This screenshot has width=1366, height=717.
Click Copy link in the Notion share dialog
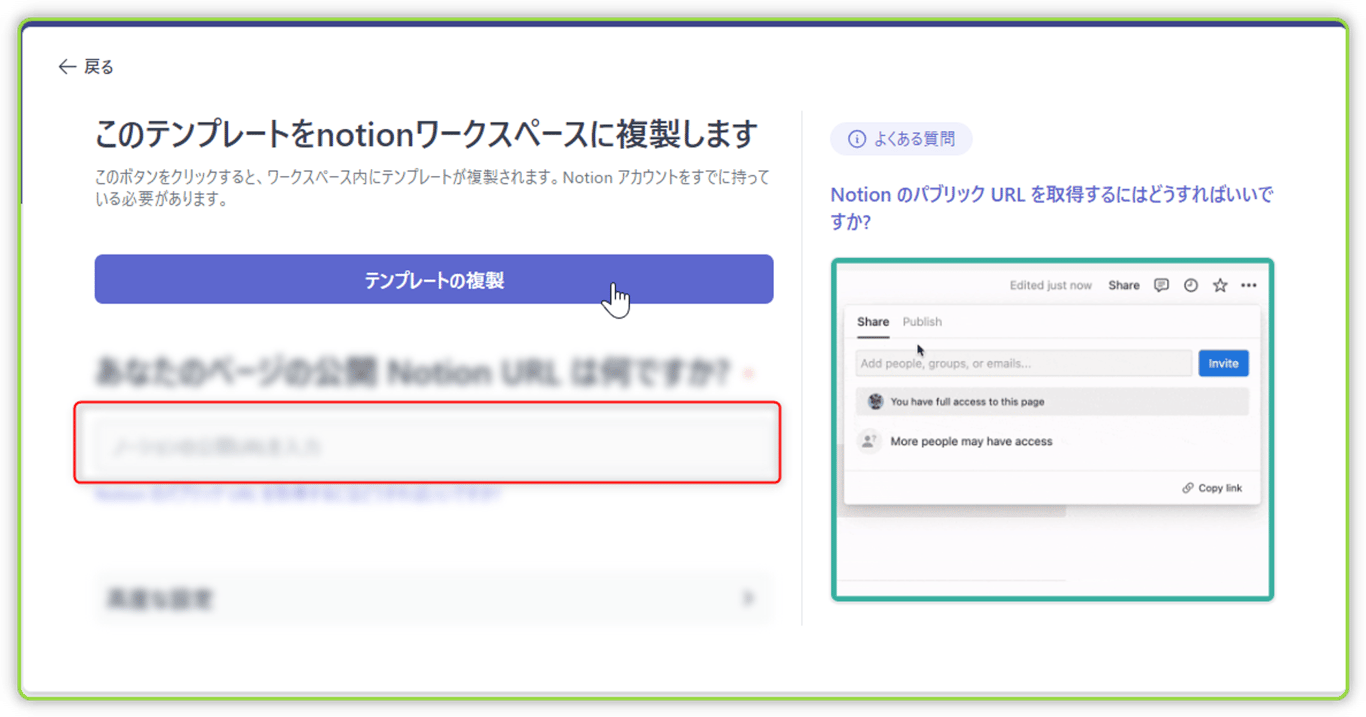(1220, 488)
